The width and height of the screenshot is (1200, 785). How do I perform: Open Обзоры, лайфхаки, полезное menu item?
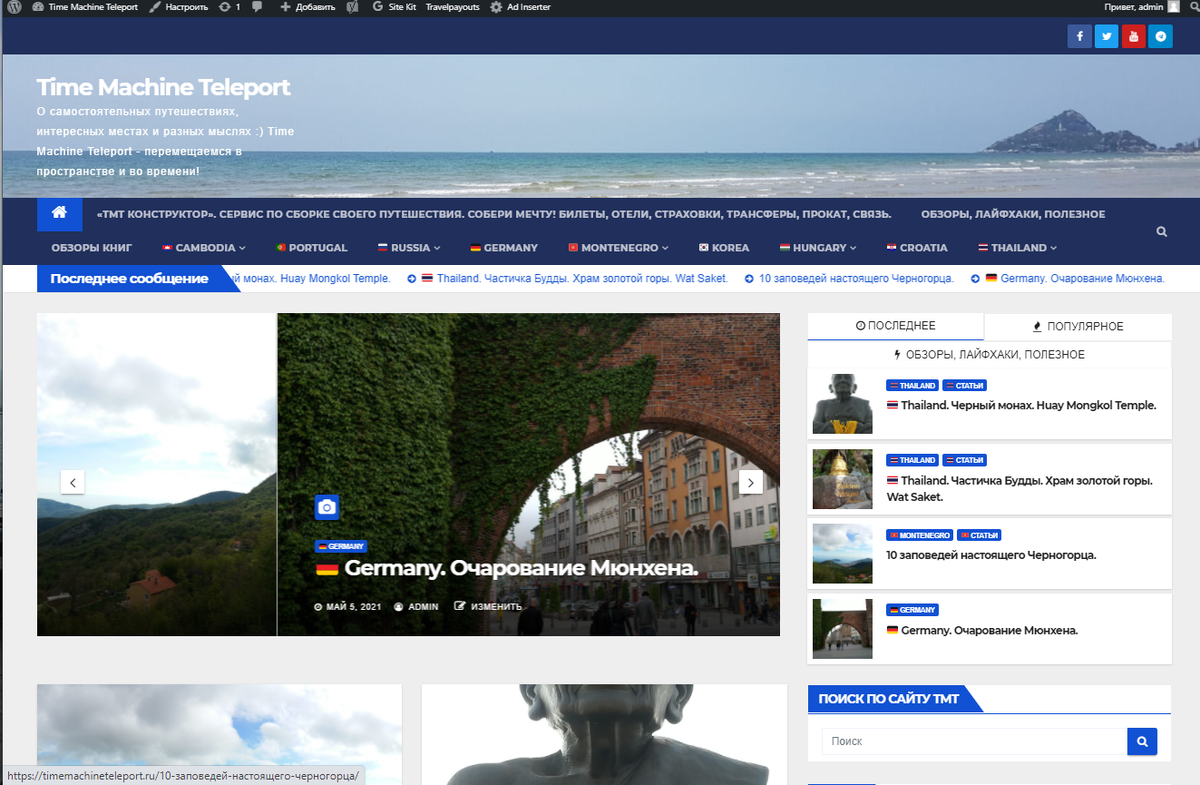pos(1013,214)
